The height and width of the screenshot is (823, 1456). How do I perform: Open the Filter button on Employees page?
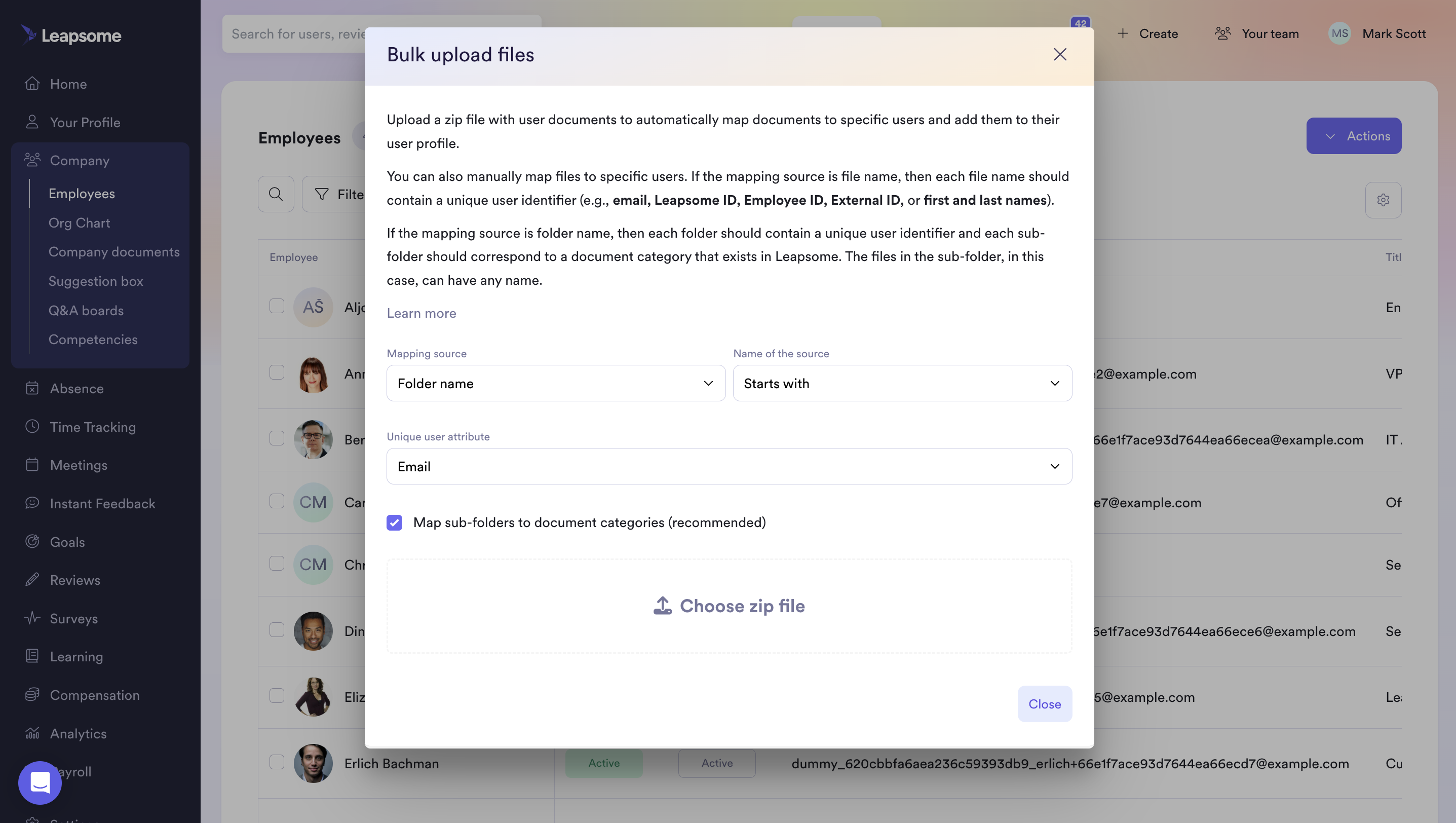coord(334,194)
